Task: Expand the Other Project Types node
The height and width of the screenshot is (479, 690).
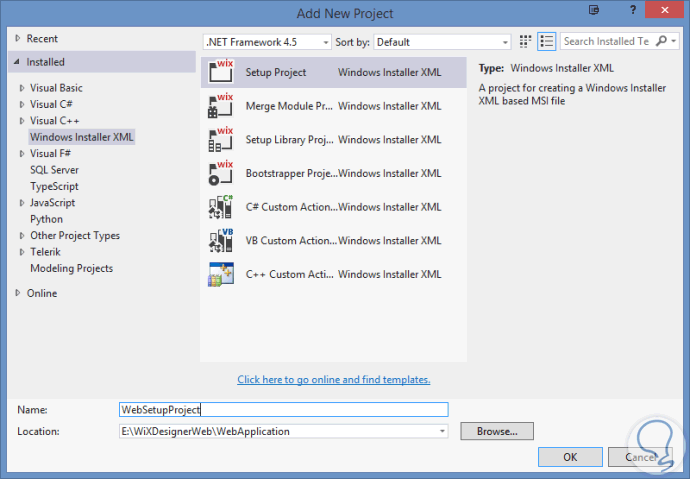Action: click(22, 236)
